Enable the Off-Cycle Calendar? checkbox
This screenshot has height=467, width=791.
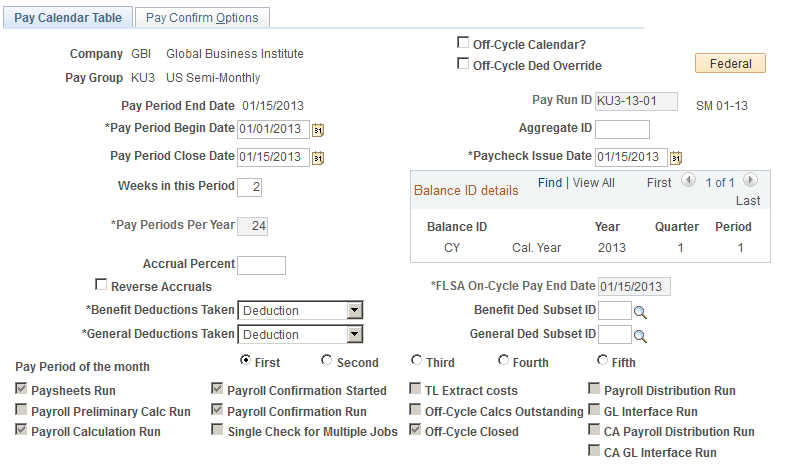pyautogui.click(x=463, y=42)
